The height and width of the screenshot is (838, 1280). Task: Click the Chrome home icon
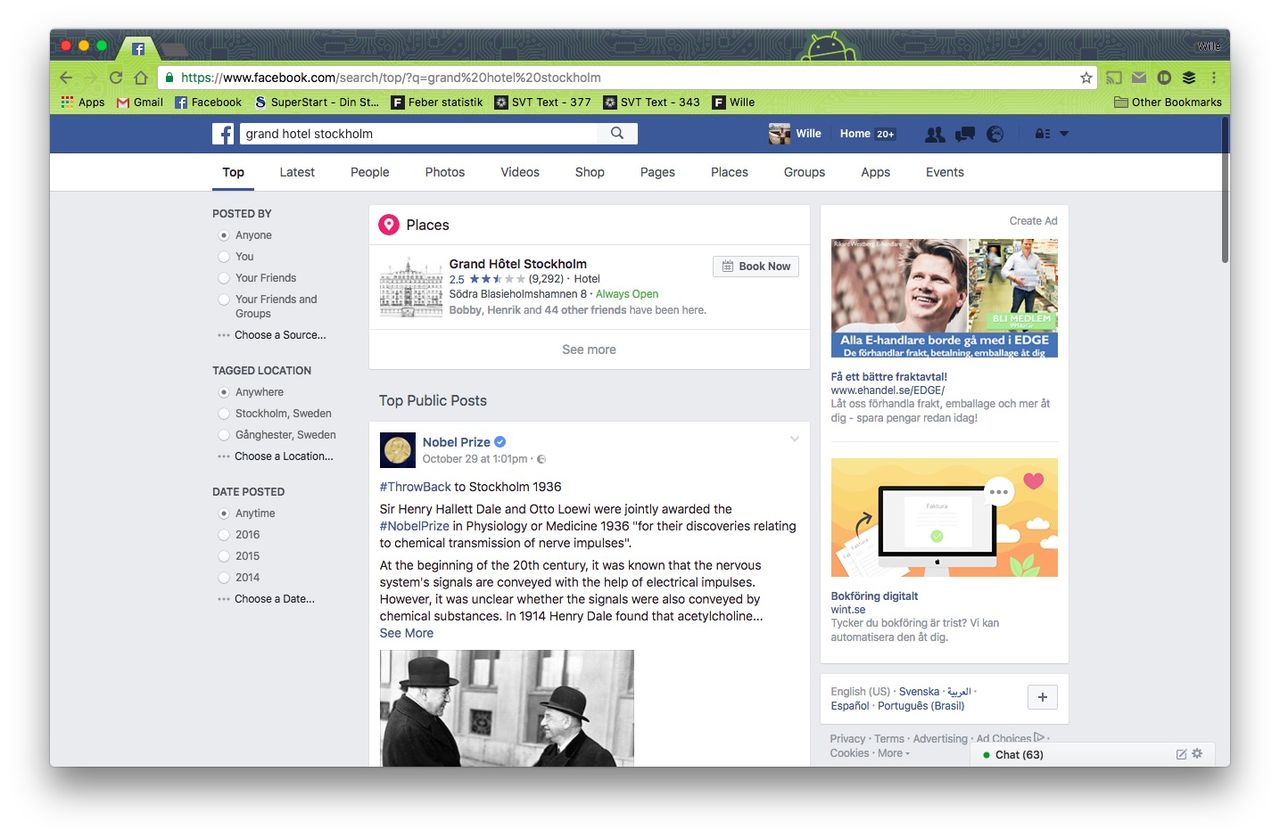141,77
